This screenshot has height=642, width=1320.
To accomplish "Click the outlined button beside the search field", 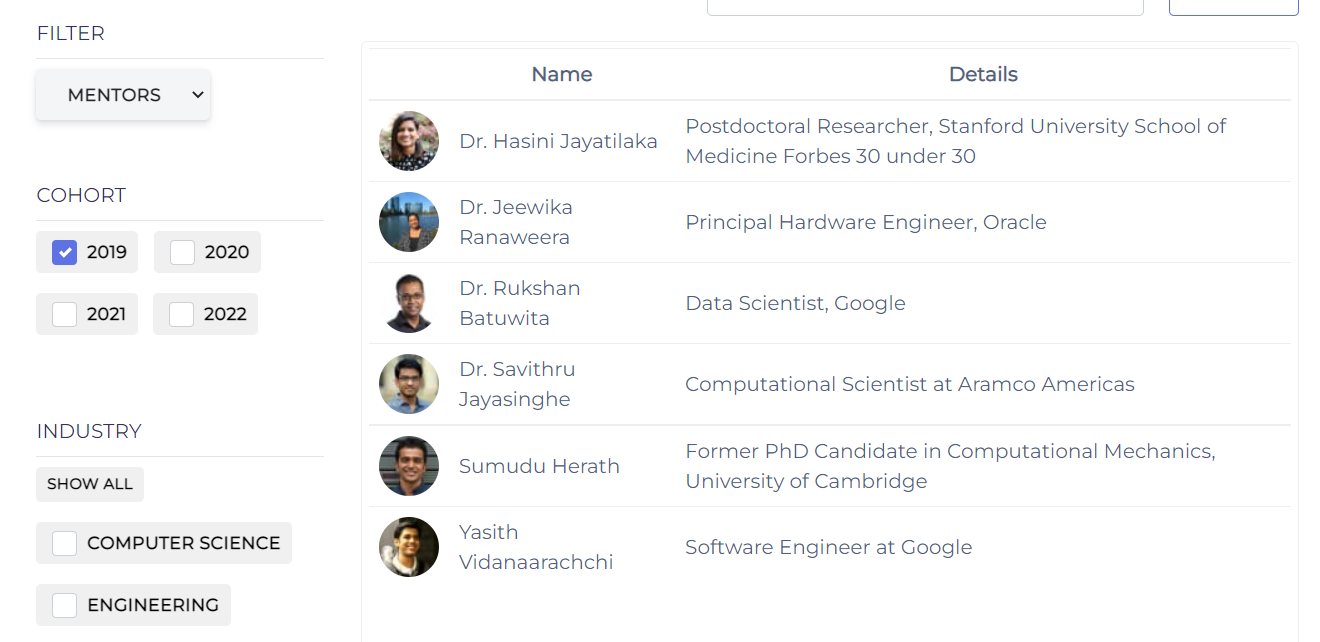I will click(1233, 7).
